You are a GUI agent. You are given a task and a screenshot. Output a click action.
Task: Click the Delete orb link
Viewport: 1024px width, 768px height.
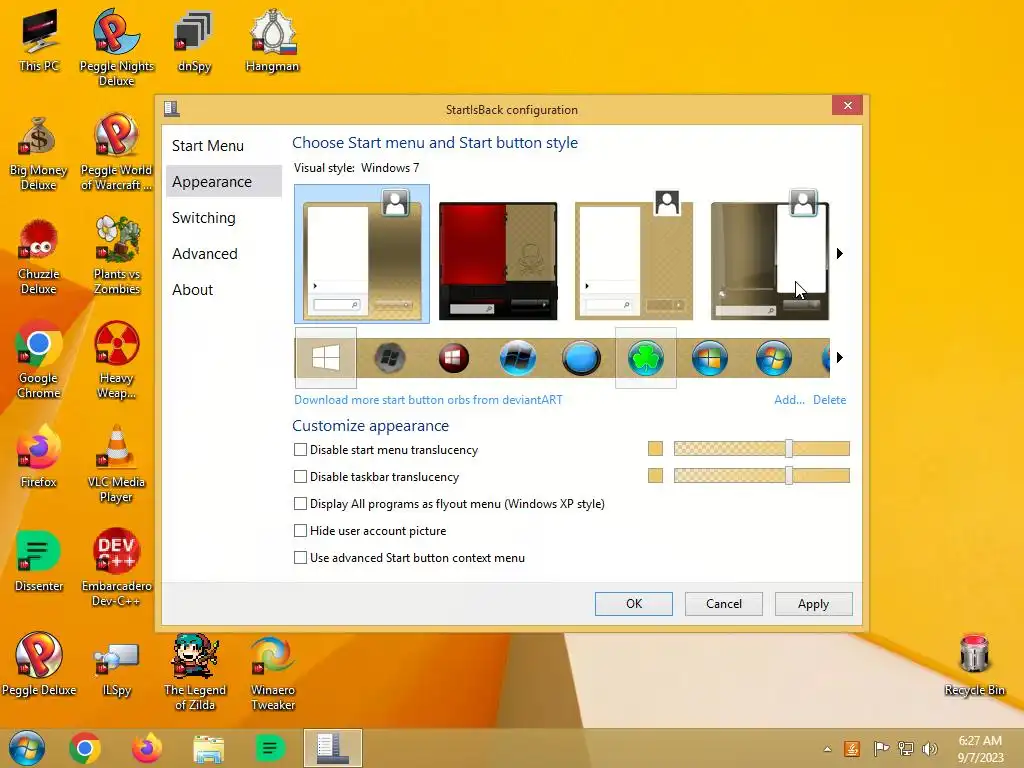829,400
